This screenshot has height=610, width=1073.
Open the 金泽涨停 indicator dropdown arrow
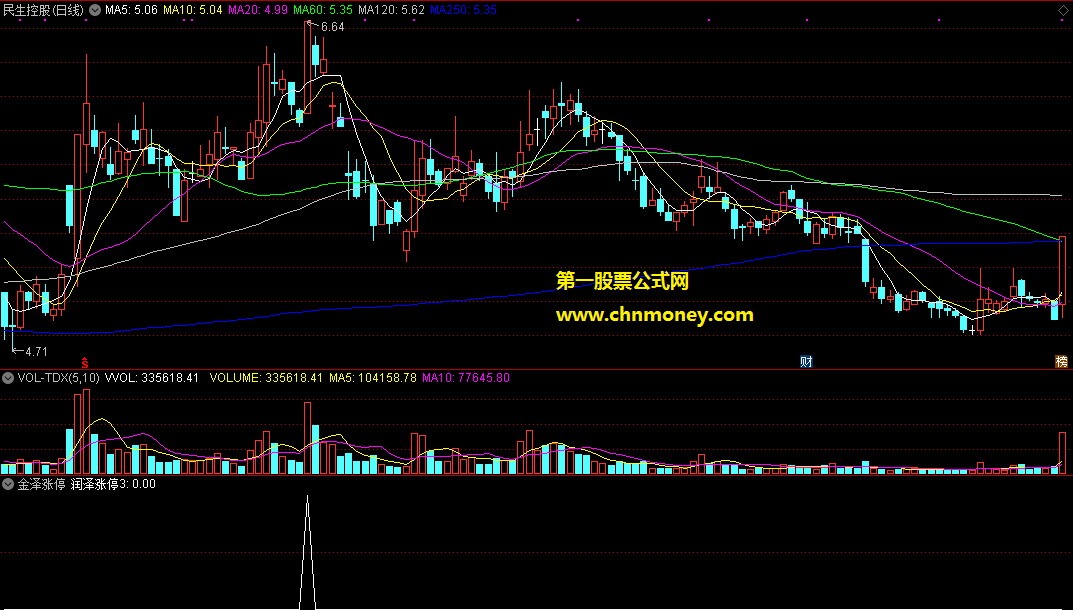coord(8,484)
